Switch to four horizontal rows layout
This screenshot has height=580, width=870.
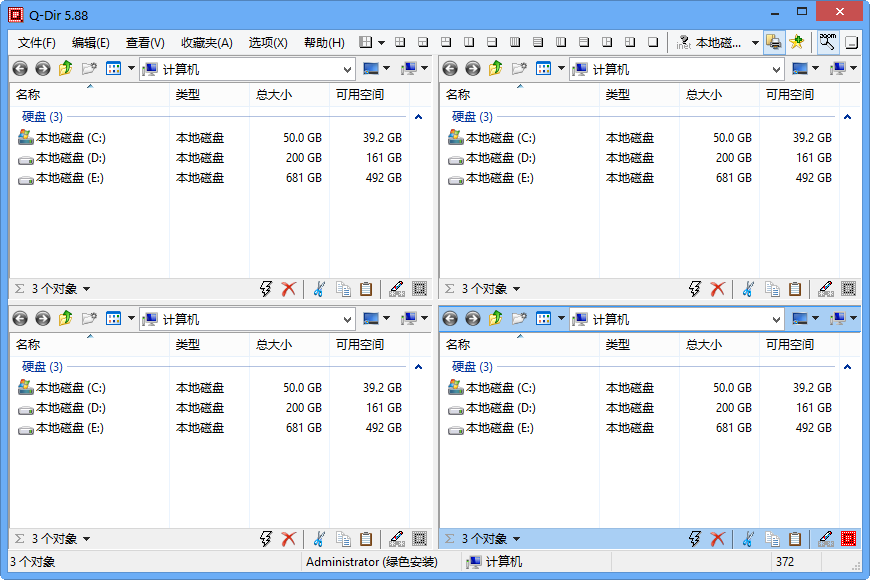pos(538,42)
